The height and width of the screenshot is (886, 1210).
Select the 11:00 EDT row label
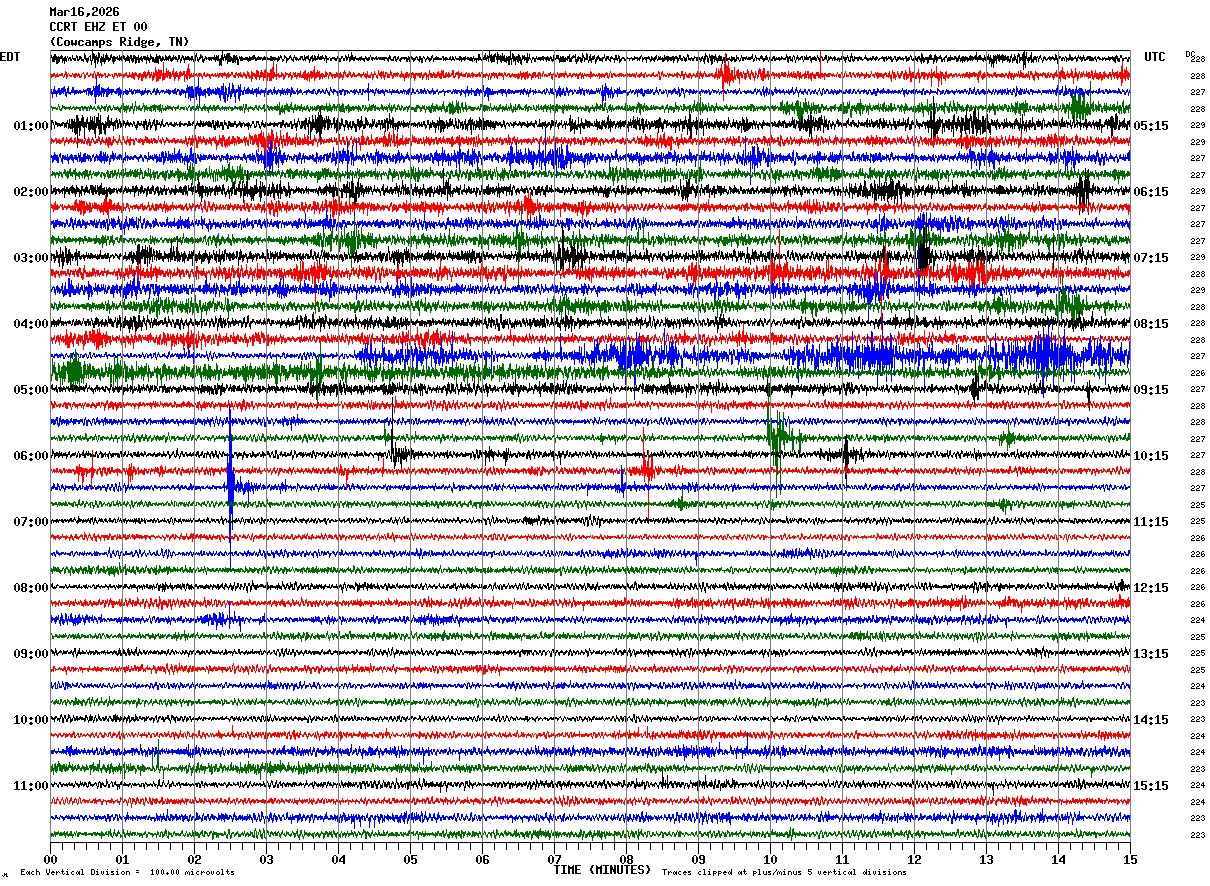31,786
